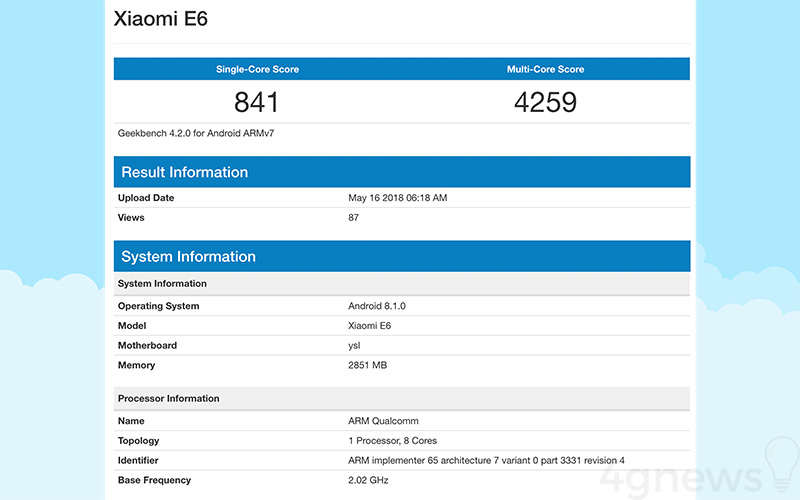
Task: Select the 2.02 GHz frequency value
Action: 368,480
